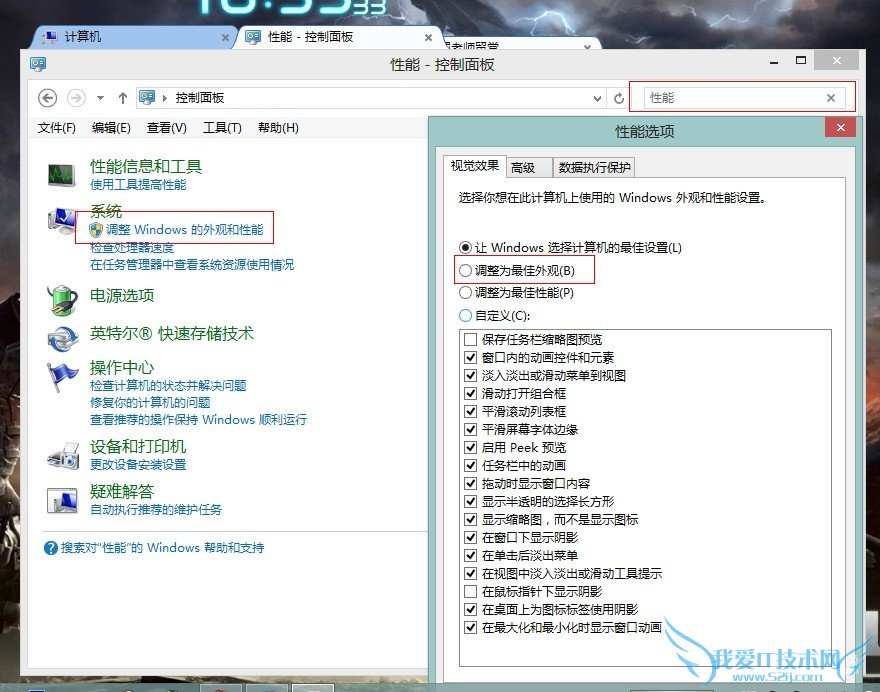Image resolution: width=880 pixels, height=692 pixels.
Task: Open the 查看(V) menu
Action: (166, 128)
